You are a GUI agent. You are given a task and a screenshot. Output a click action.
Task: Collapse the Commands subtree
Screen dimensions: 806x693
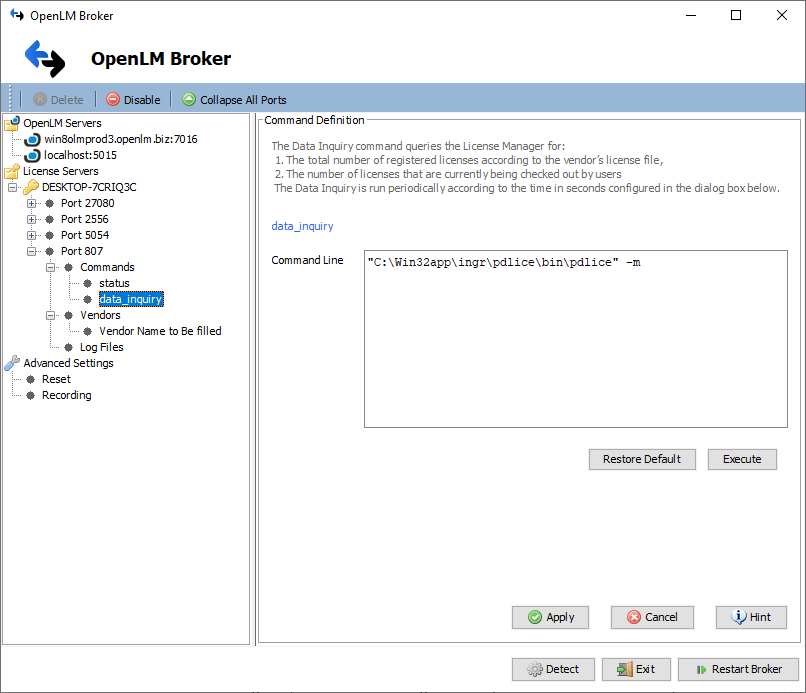[x=51, y=268]
